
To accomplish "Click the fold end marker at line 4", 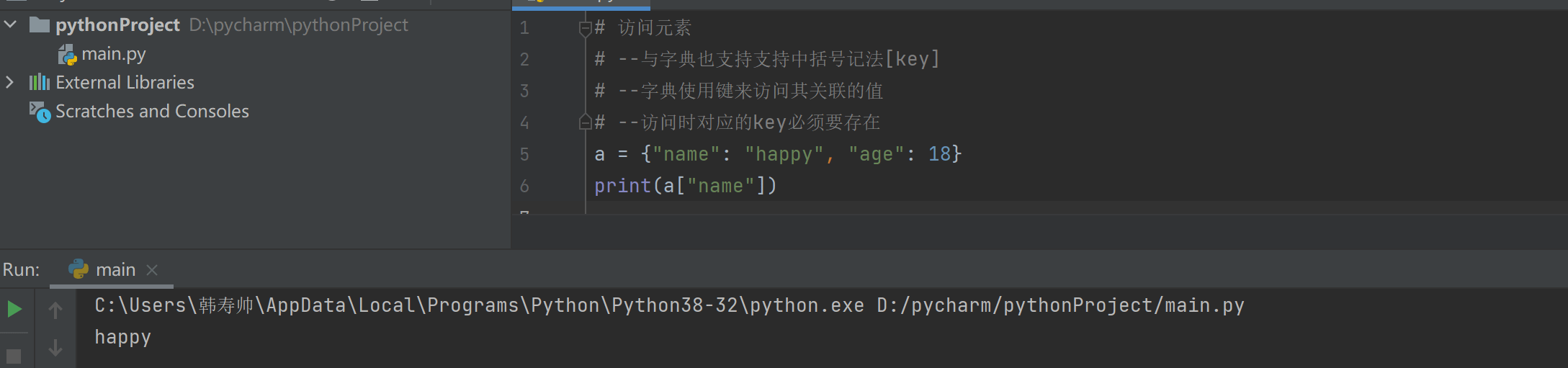I will click(x=585, y=122).
